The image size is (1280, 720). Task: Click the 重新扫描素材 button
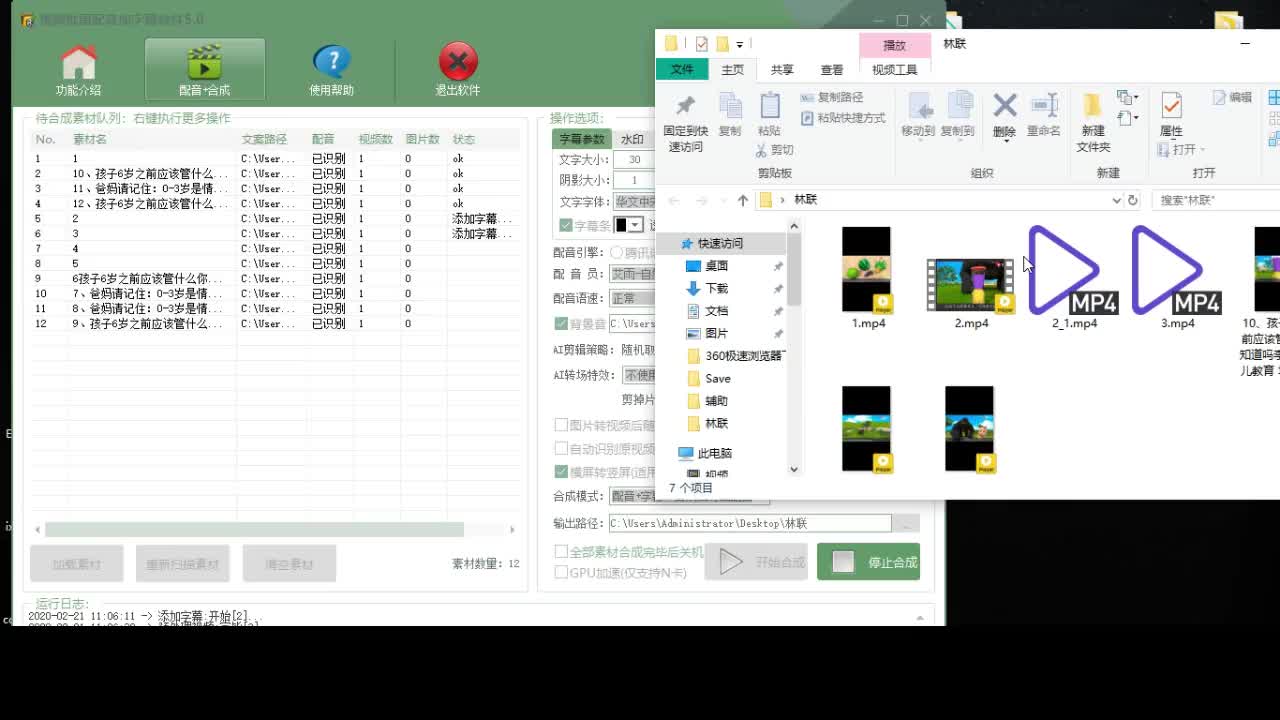click(x=183, y=564)
